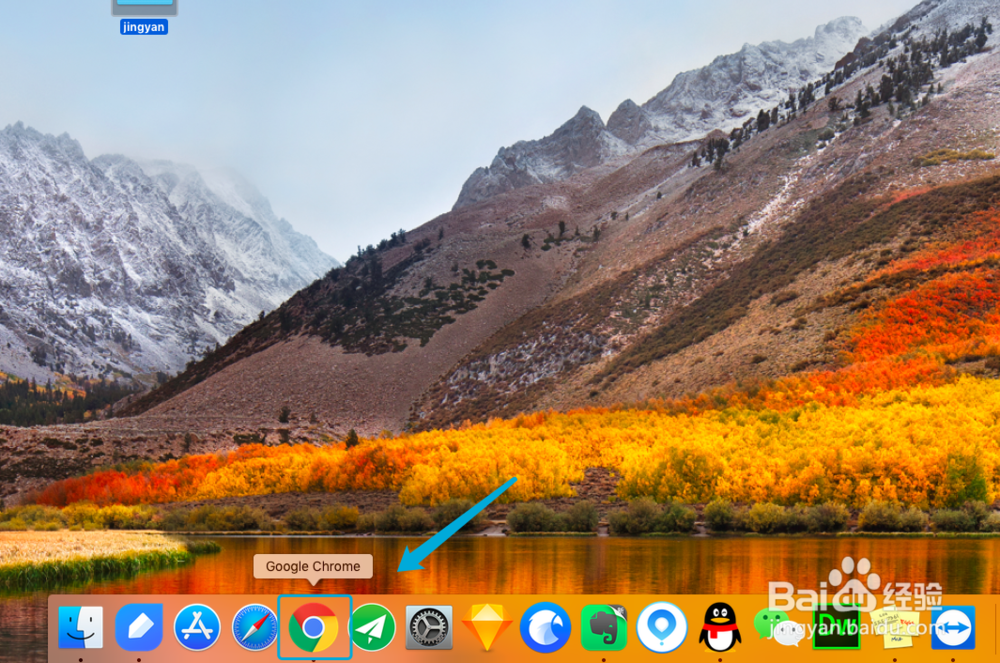The width and height of the screenshot is (1000, 663).
Task: Launch Evernote elephant icon
Action: [604, 627]
